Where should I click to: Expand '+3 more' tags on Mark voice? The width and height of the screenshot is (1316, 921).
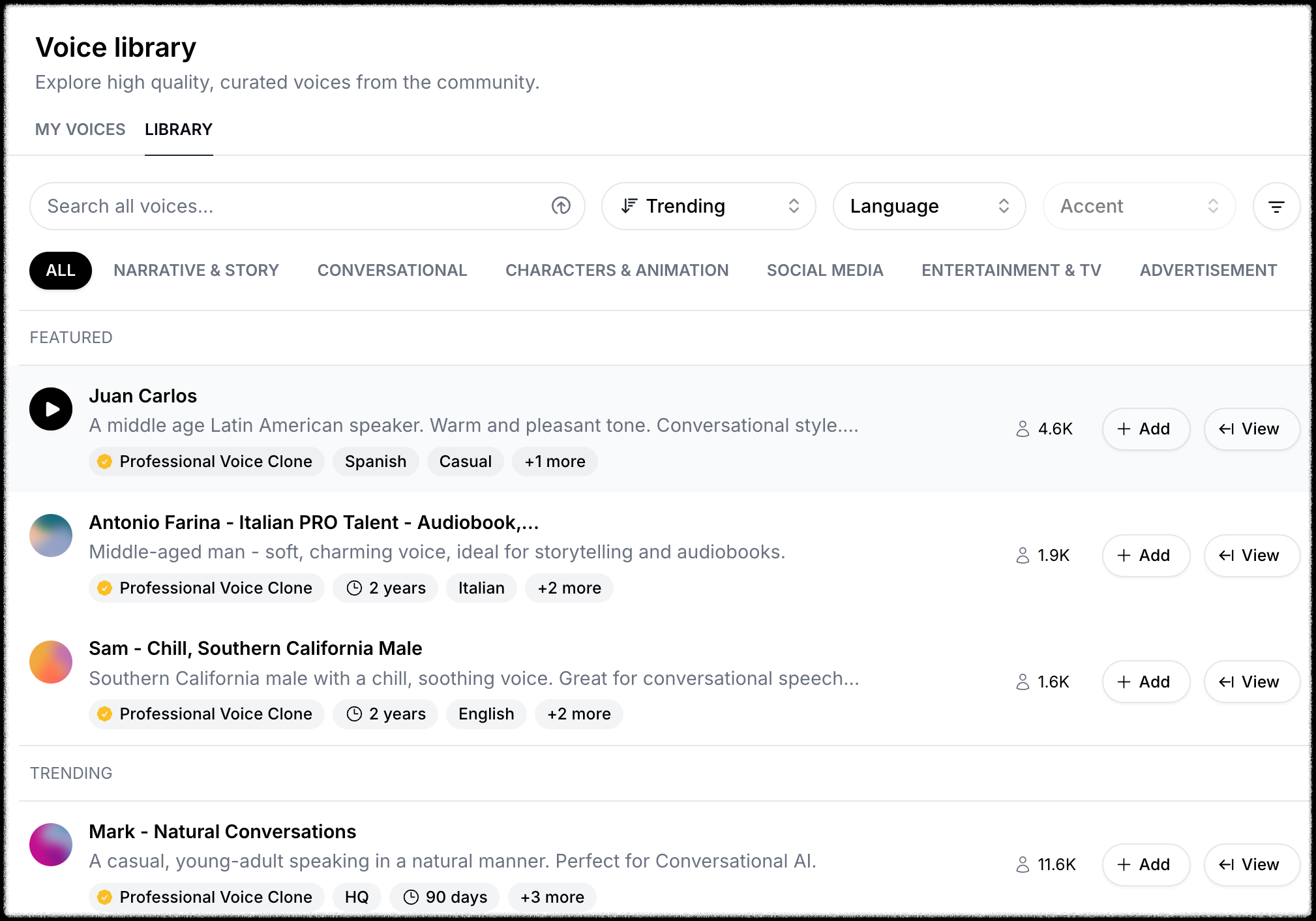tap(552, 897)
